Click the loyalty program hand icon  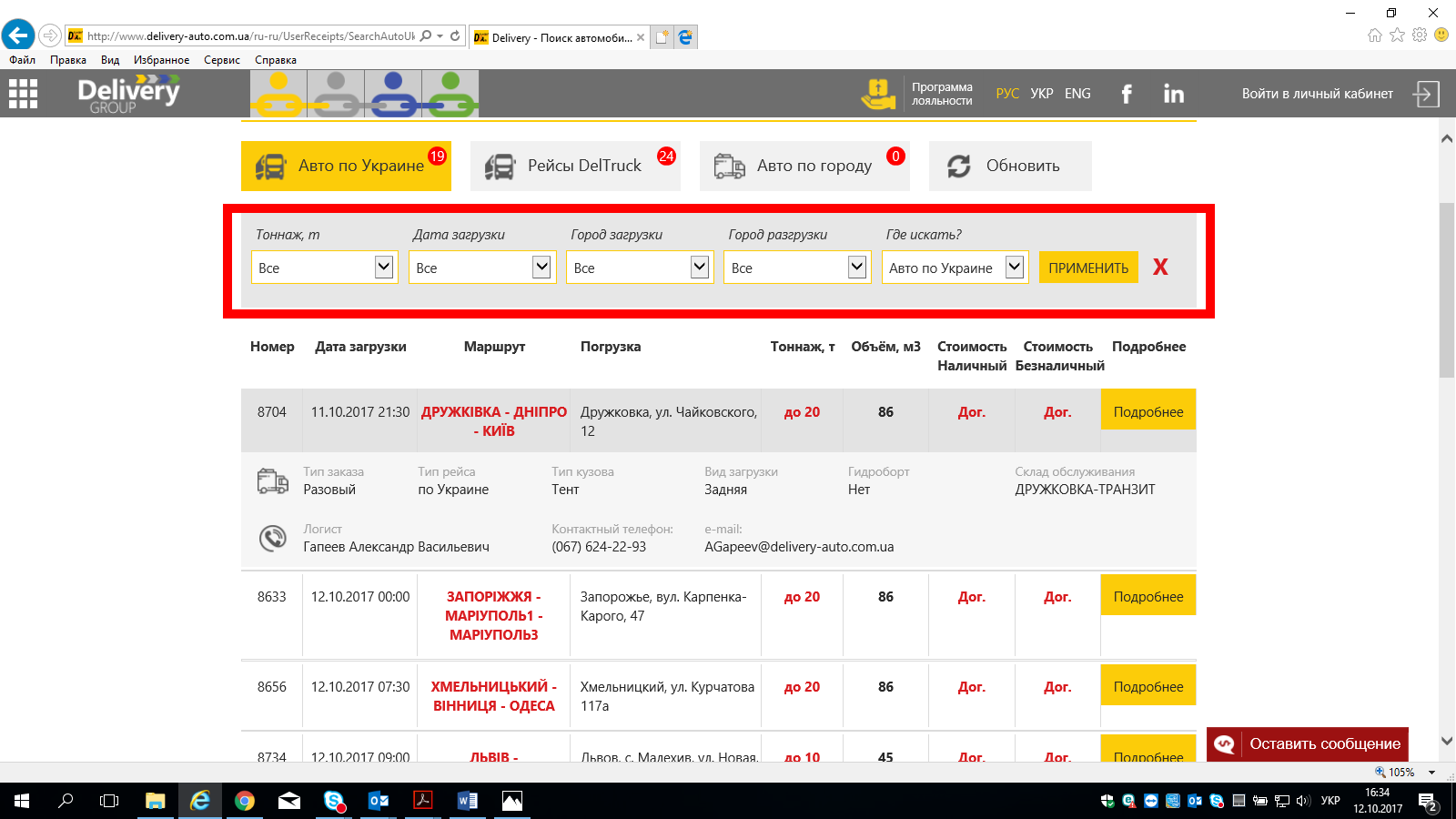pos(878,94)
